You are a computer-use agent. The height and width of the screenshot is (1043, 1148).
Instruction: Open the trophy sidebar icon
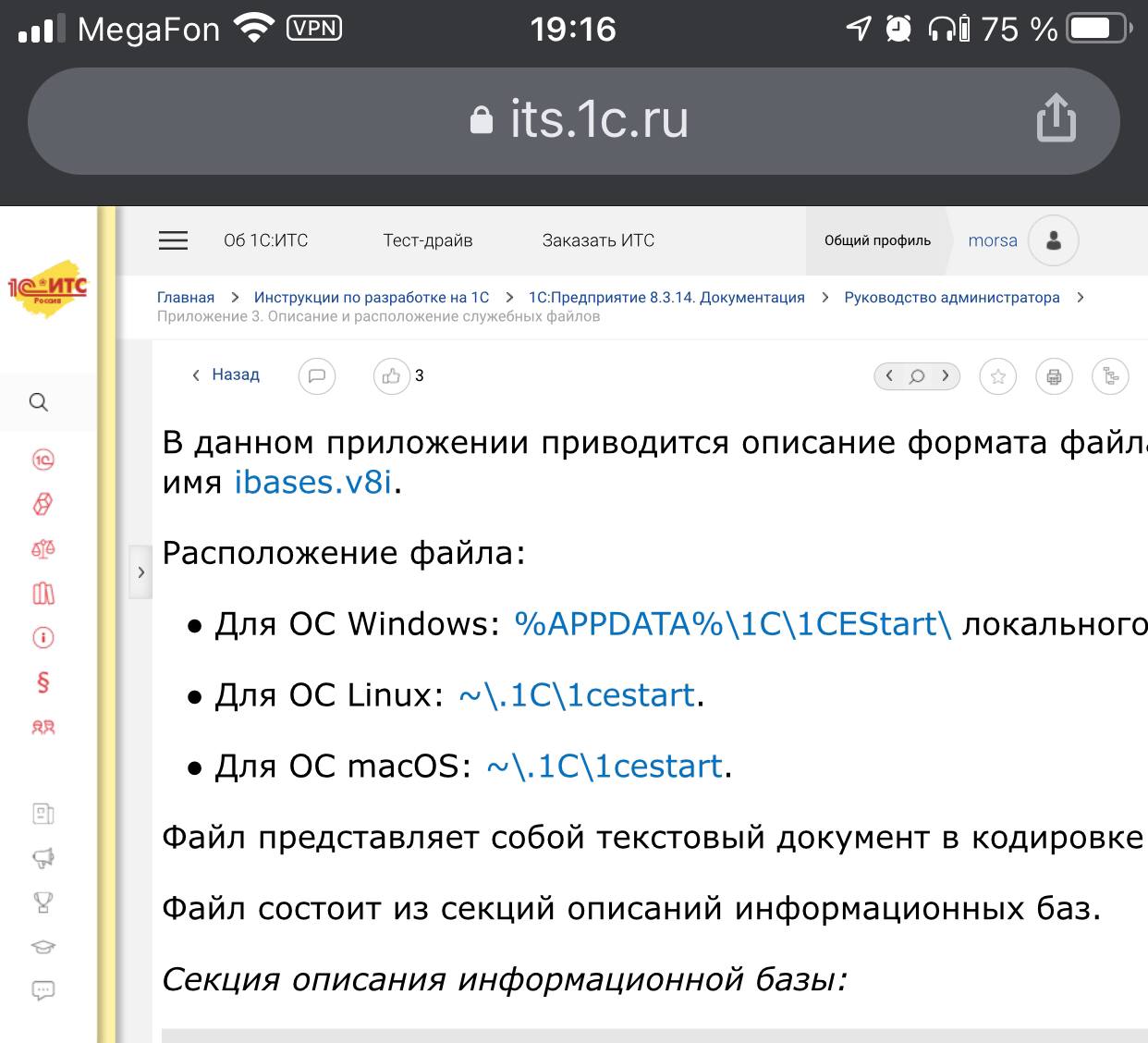pyautogui.click(x=43, y=902)
